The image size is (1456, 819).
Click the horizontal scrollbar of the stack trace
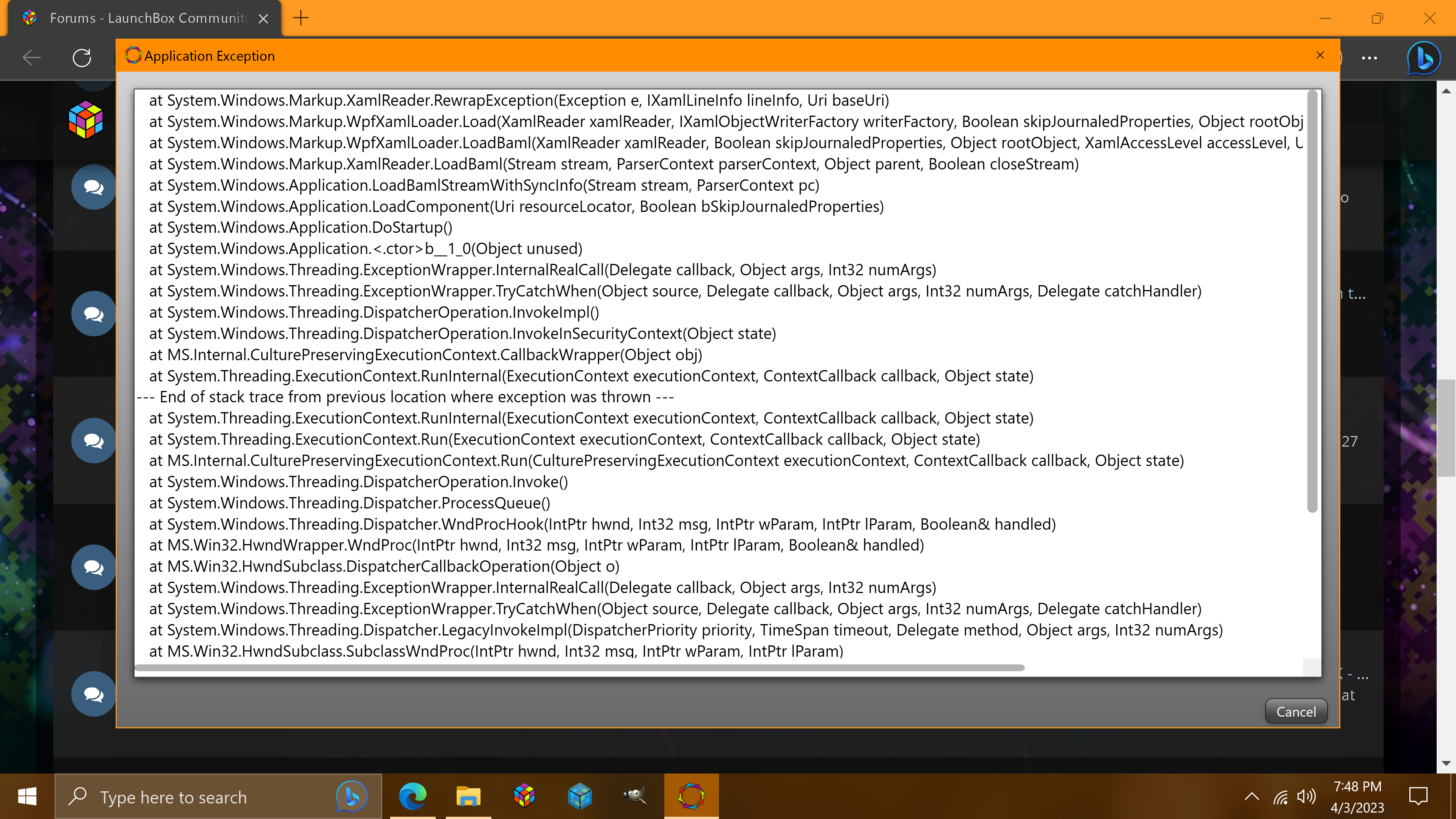[x=579, y=667]
